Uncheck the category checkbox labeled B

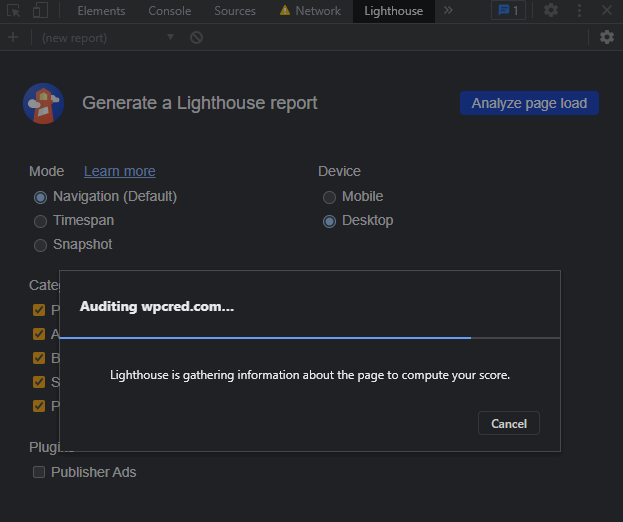click(x=39, y=358)
